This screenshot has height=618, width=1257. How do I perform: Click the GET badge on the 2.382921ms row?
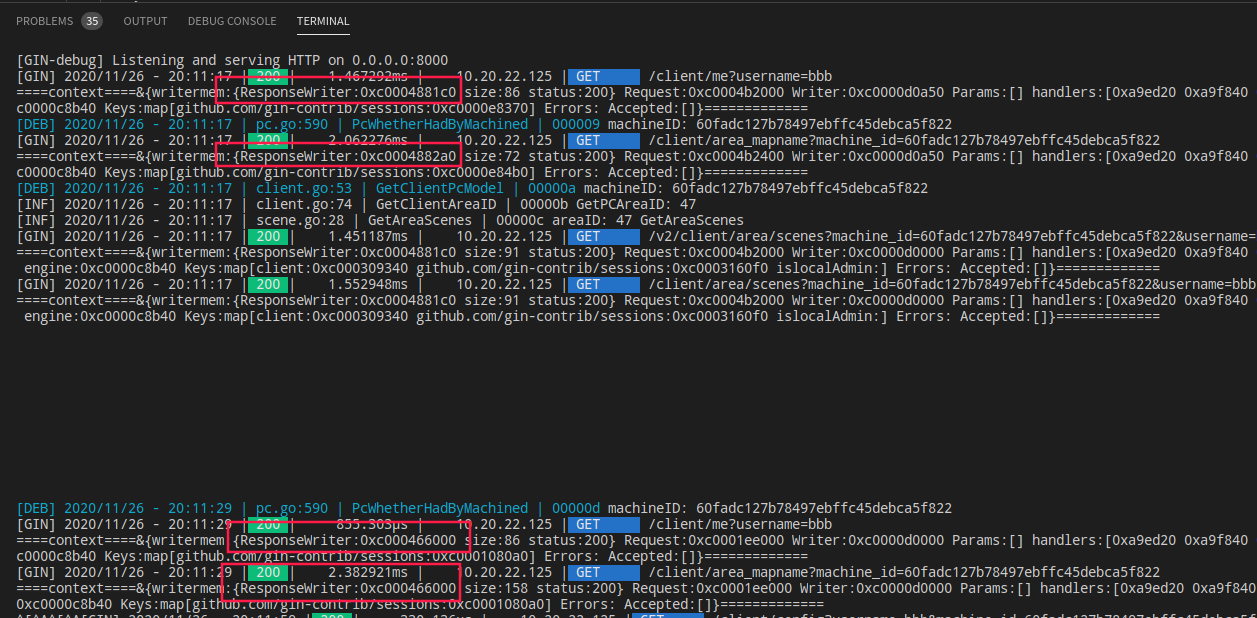click(x=604, y=572)
